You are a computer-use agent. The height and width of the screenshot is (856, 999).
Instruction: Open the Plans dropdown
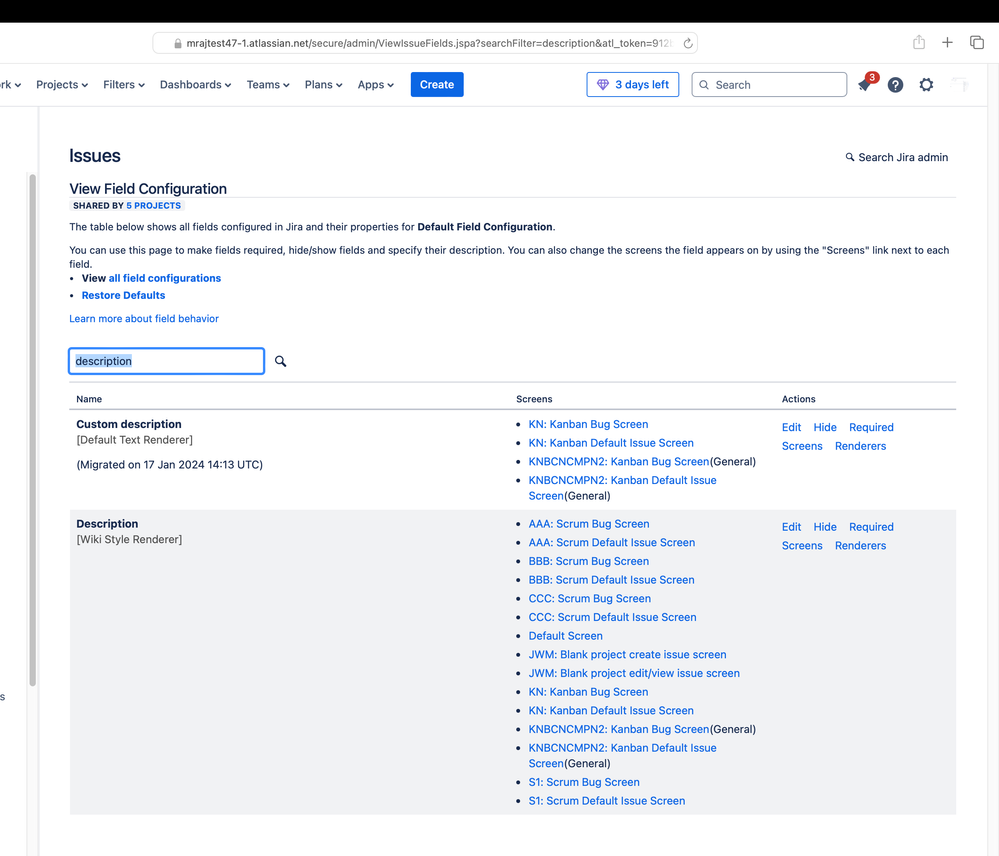[x=323, y=85]
